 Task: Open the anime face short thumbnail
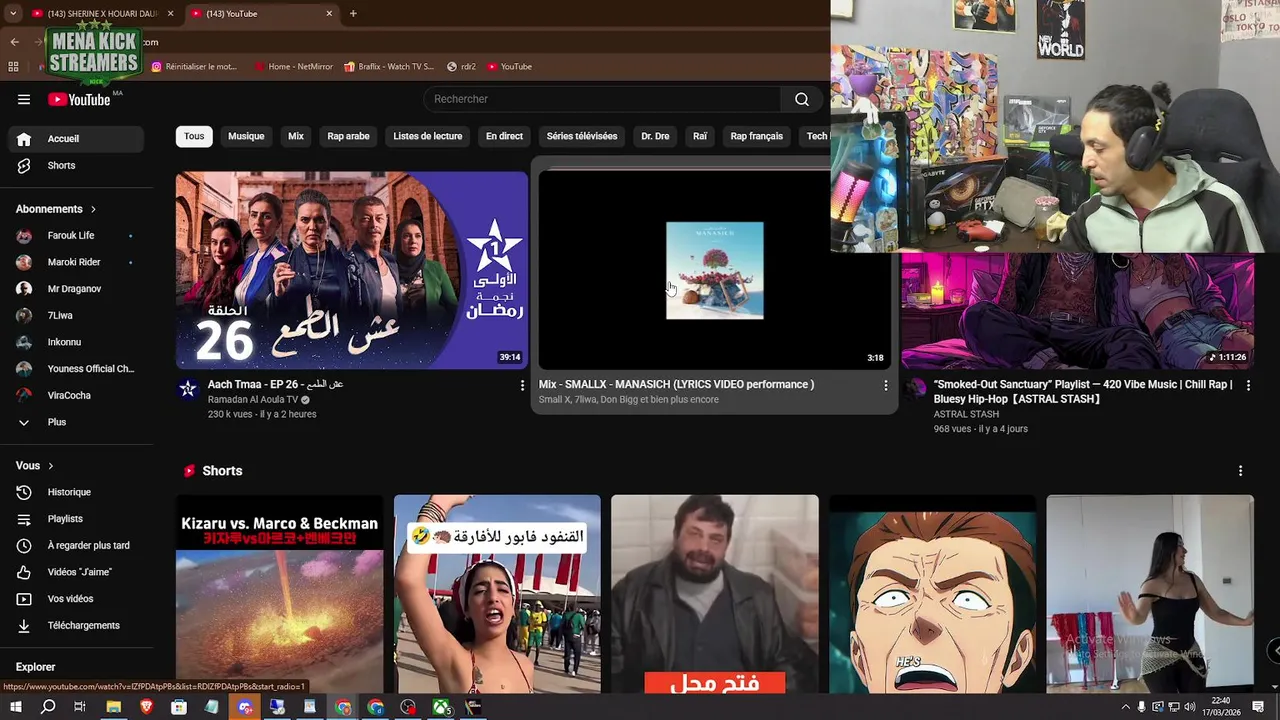click(x=932, y=594)
